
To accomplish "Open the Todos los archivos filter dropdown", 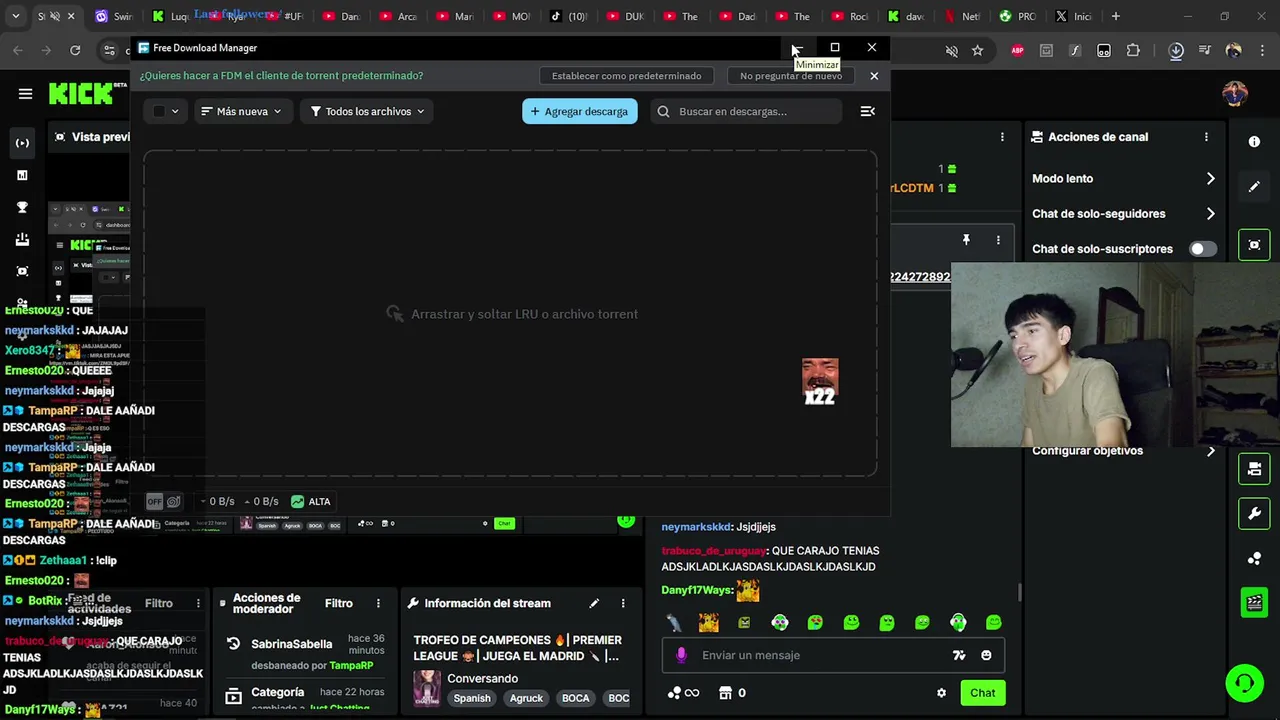I will (367, 111).
